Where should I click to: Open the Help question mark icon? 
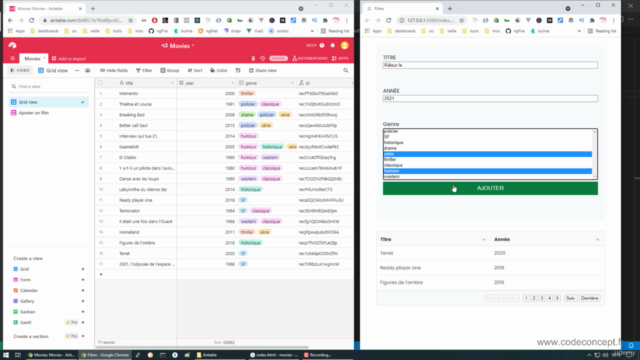click(x=322, y=45)
